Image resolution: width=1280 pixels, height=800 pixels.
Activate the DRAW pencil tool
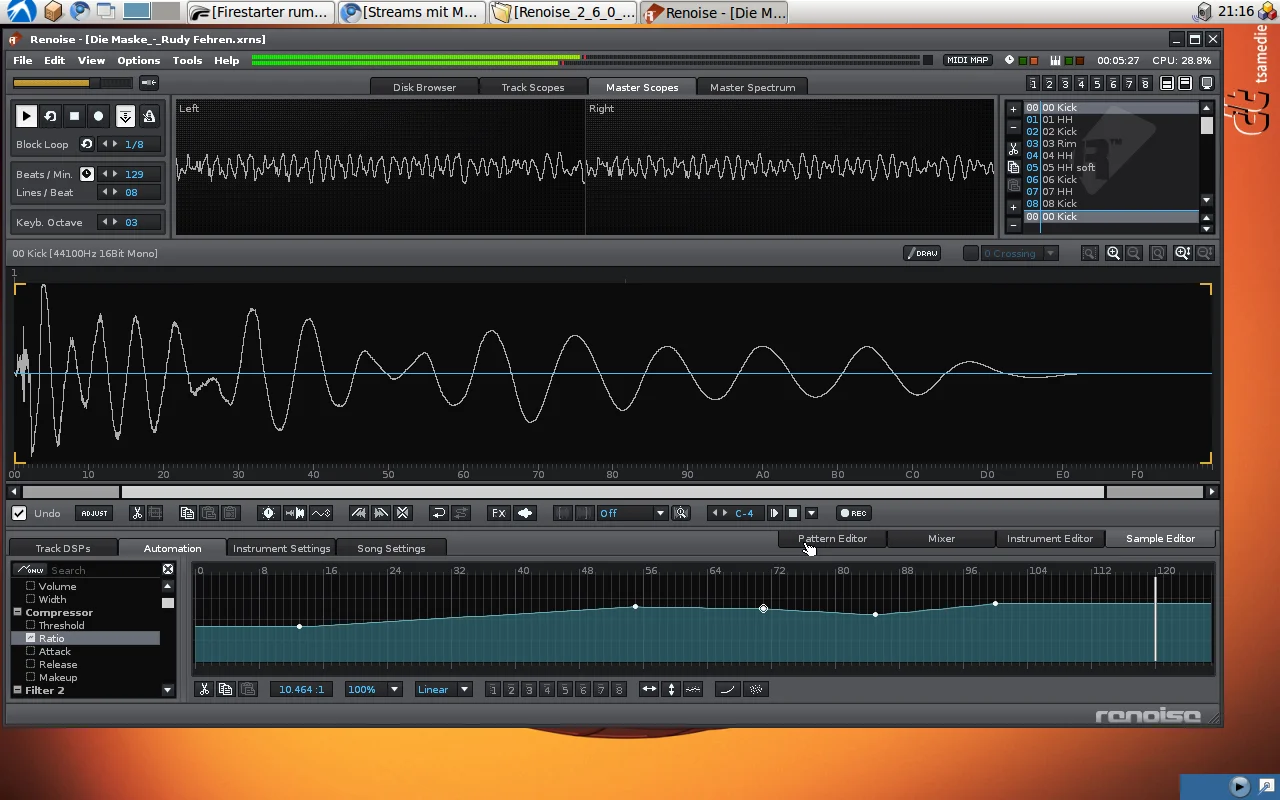click(x=922, y=253)
